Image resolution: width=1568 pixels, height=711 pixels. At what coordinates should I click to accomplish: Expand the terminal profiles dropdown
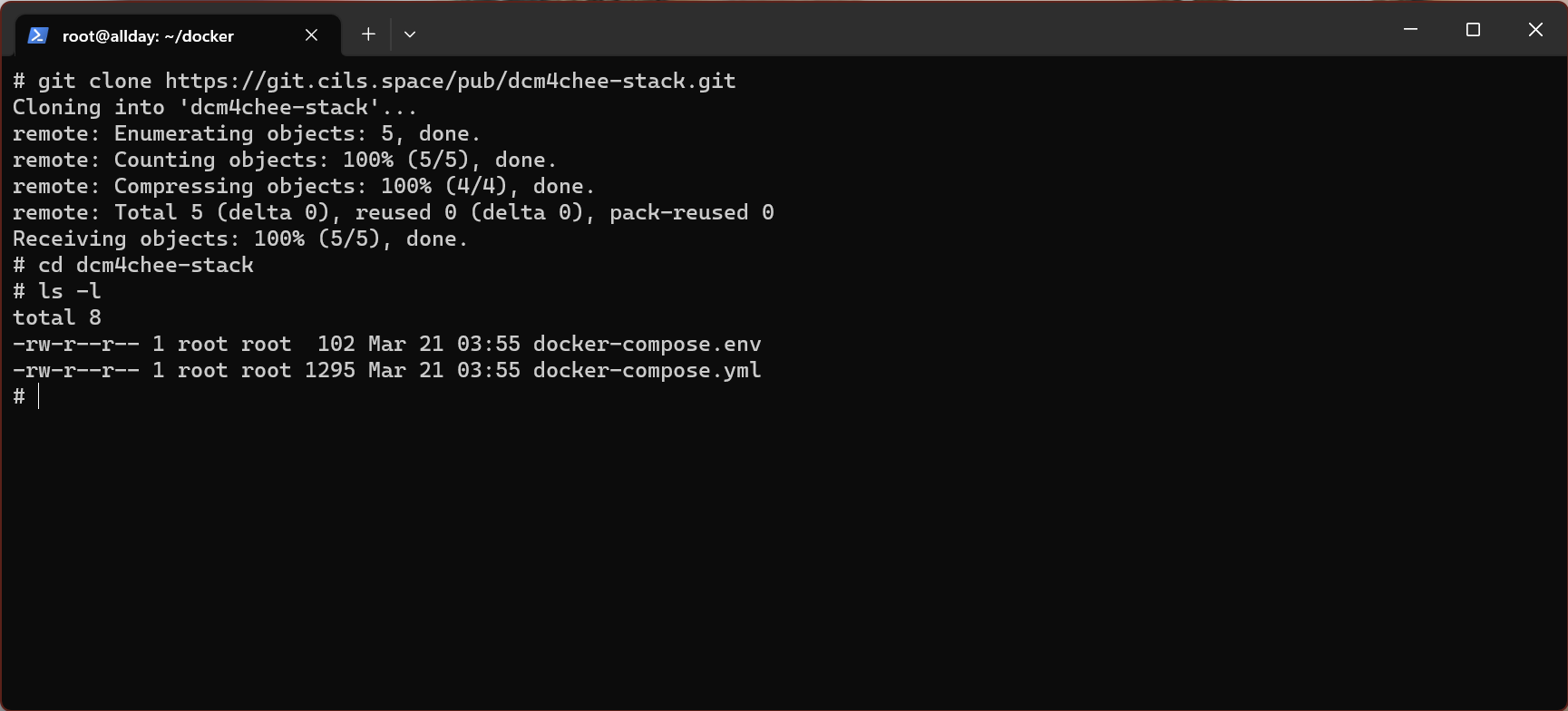(410, 34)
